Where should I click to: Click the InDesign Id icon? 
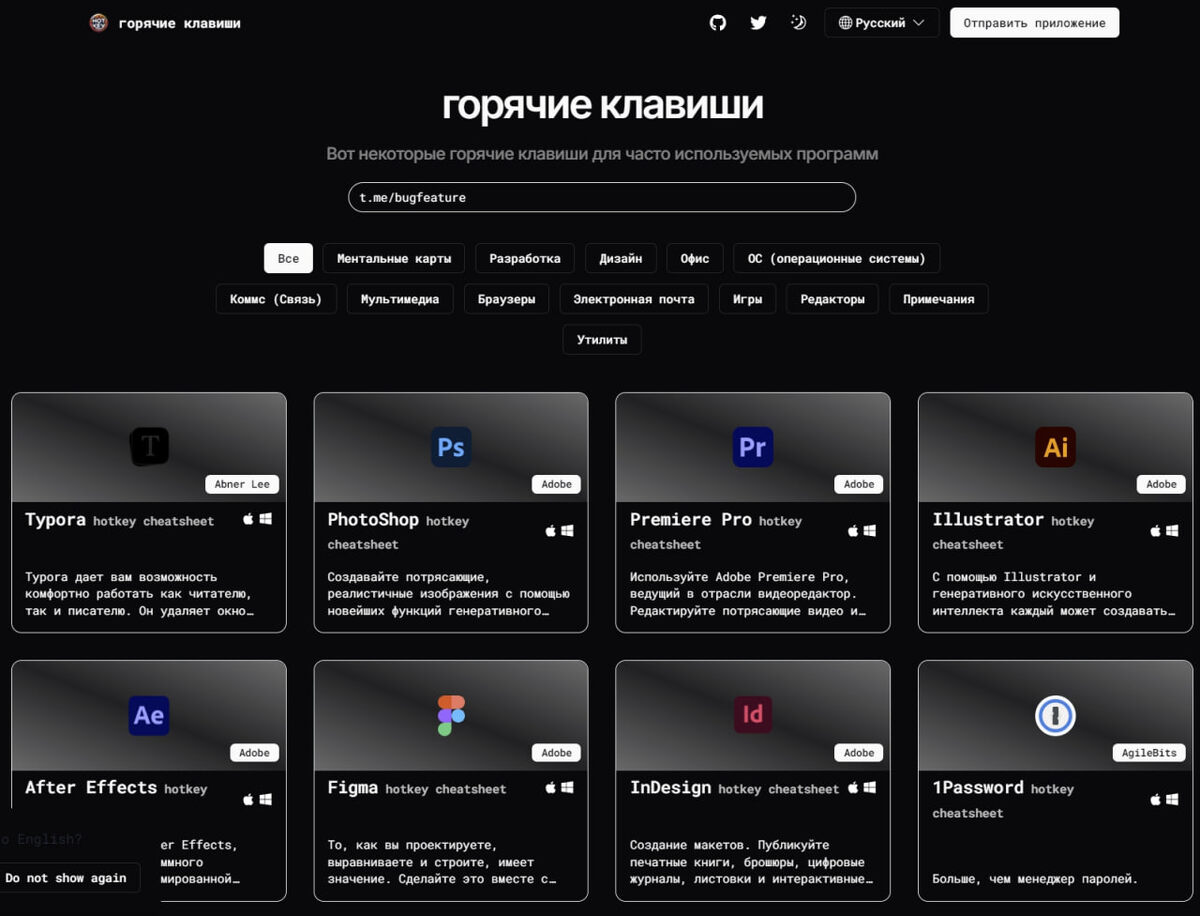(753, 715)
